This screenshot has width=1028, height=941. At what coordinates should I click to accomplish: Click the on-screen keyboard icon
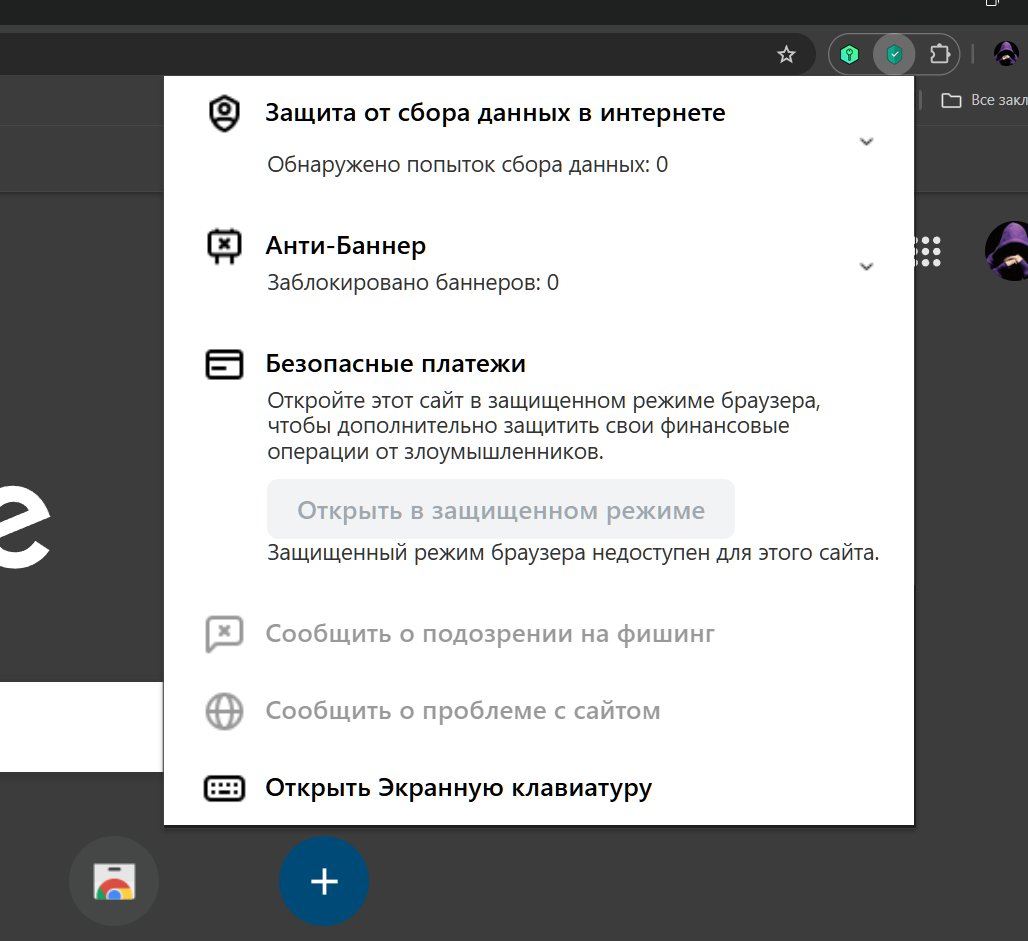[224, 788]
